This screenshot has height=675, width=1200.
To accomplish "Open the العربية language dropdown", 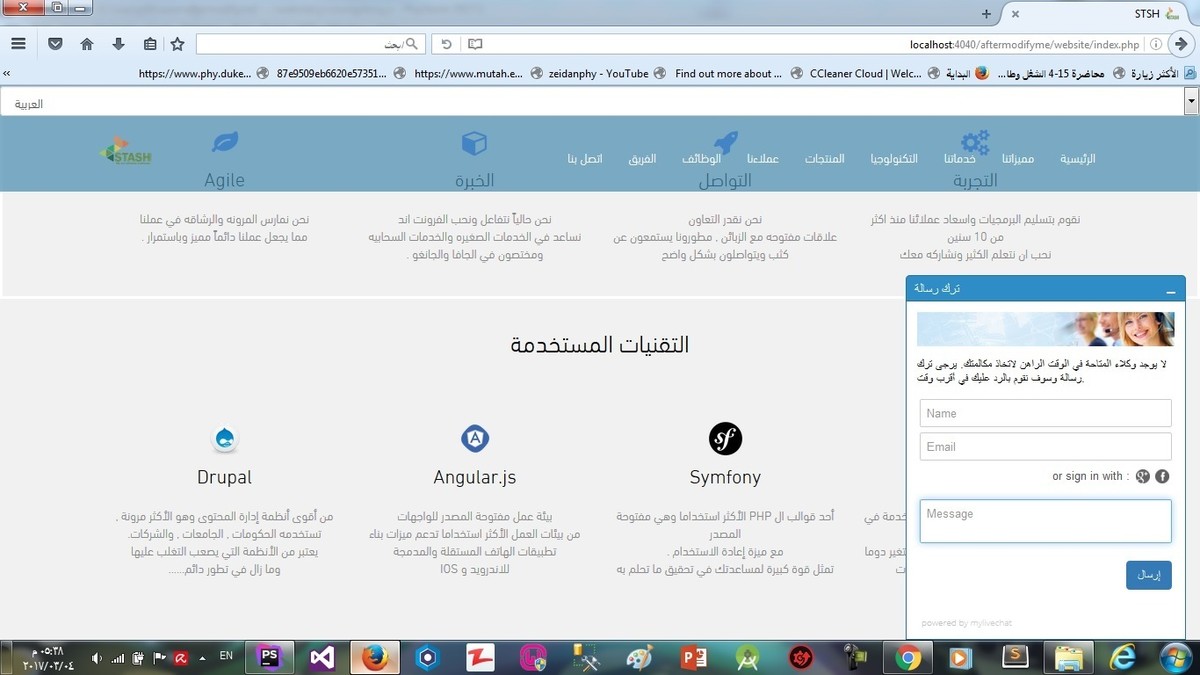I will 600,103.
